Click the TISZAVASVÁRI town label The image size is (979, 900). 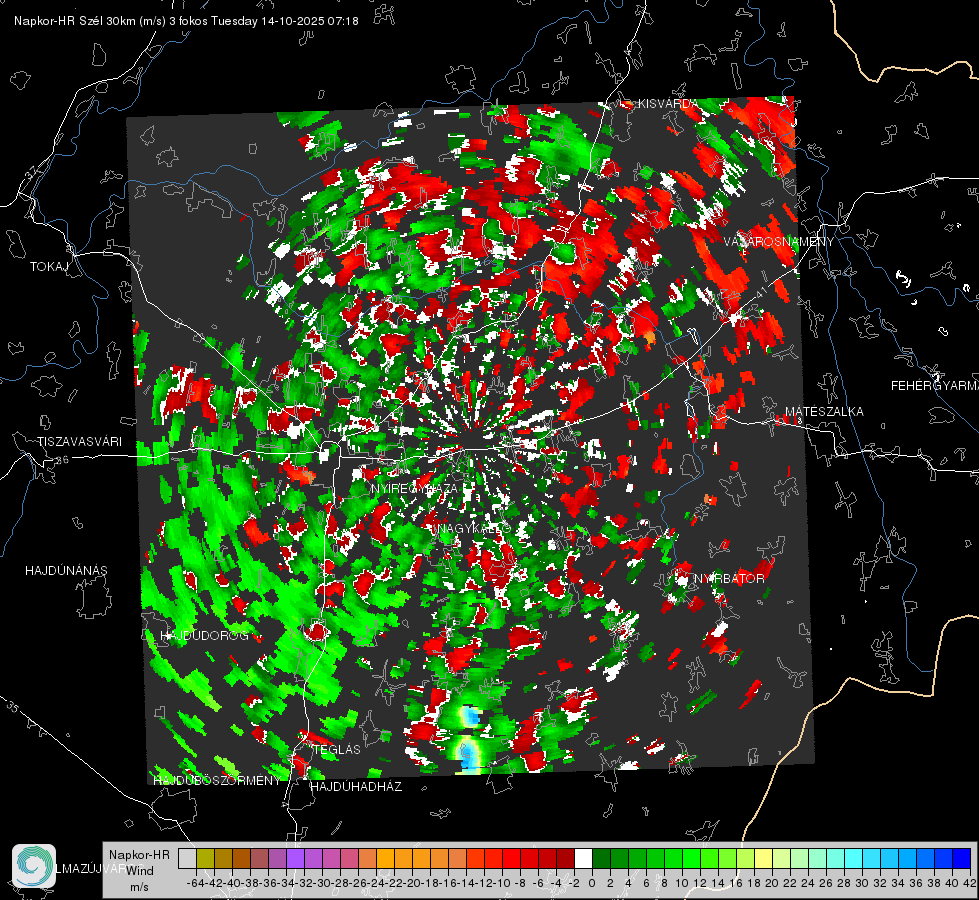[x=79, y=442]
